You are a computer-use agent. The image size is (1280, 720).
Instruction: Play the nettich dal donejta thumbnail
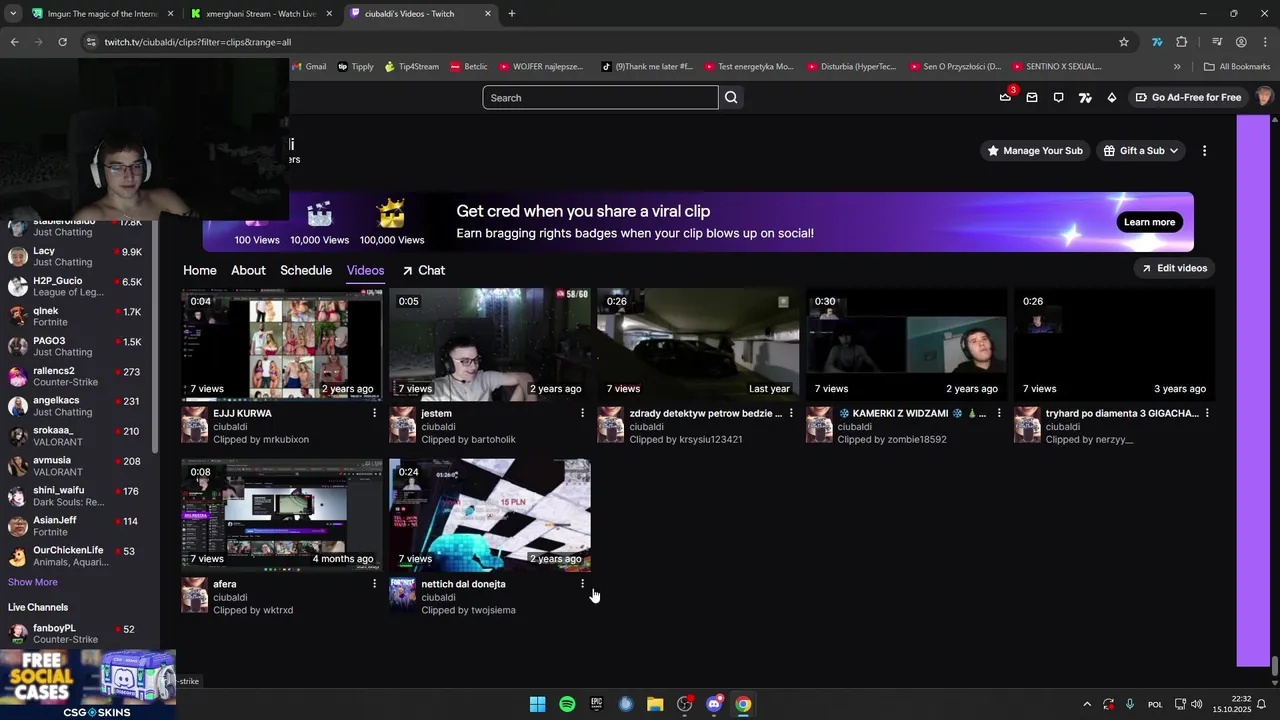(490, 515)
